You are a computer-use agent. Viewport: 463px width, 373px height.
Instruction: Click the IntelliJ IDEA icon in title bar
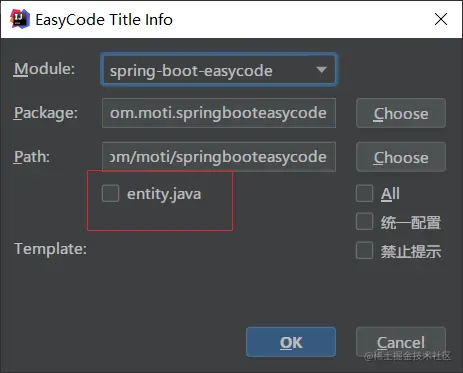pyautogui.click(x=20, y=19)
